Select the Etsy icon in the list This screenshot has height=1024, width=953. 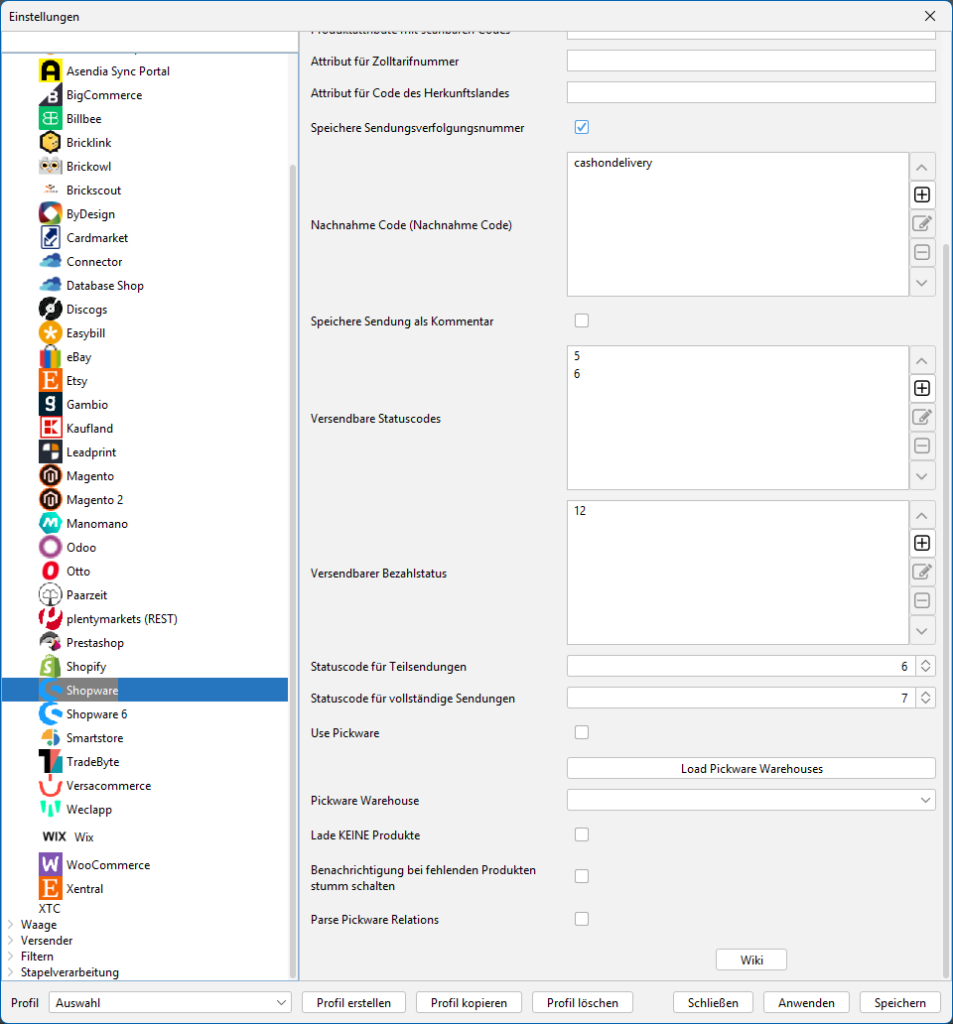tap(50, 381)
